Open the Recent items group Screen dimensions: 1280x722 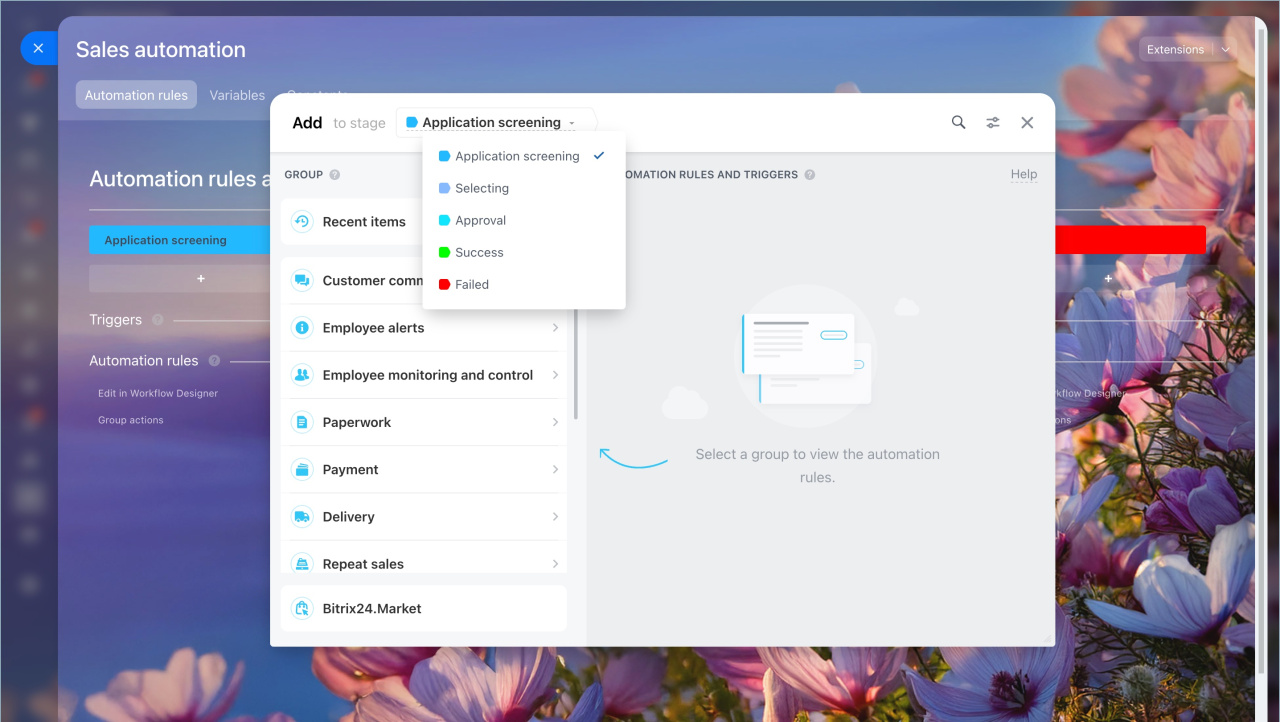[351, 222]
